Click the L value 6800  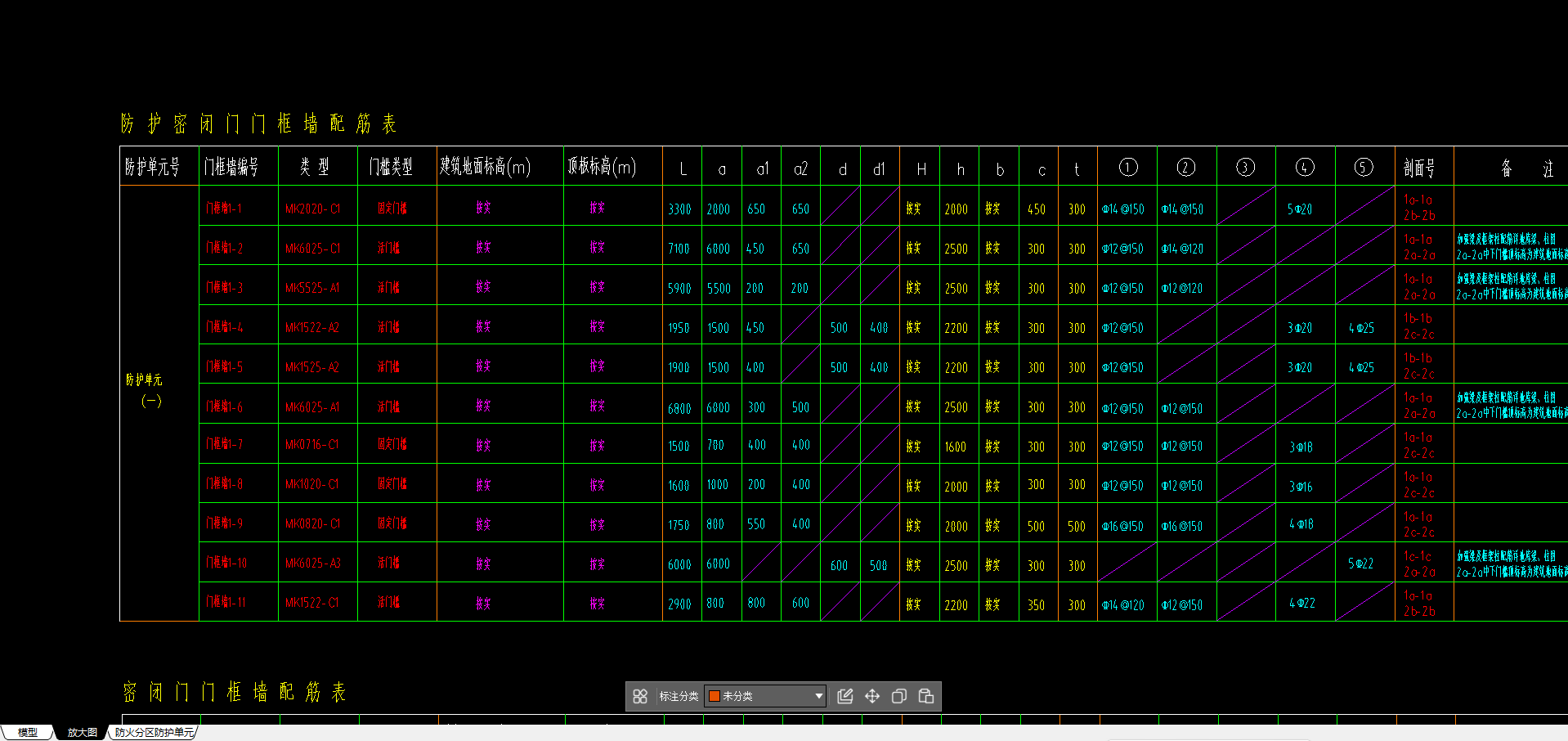click(679, 408)
